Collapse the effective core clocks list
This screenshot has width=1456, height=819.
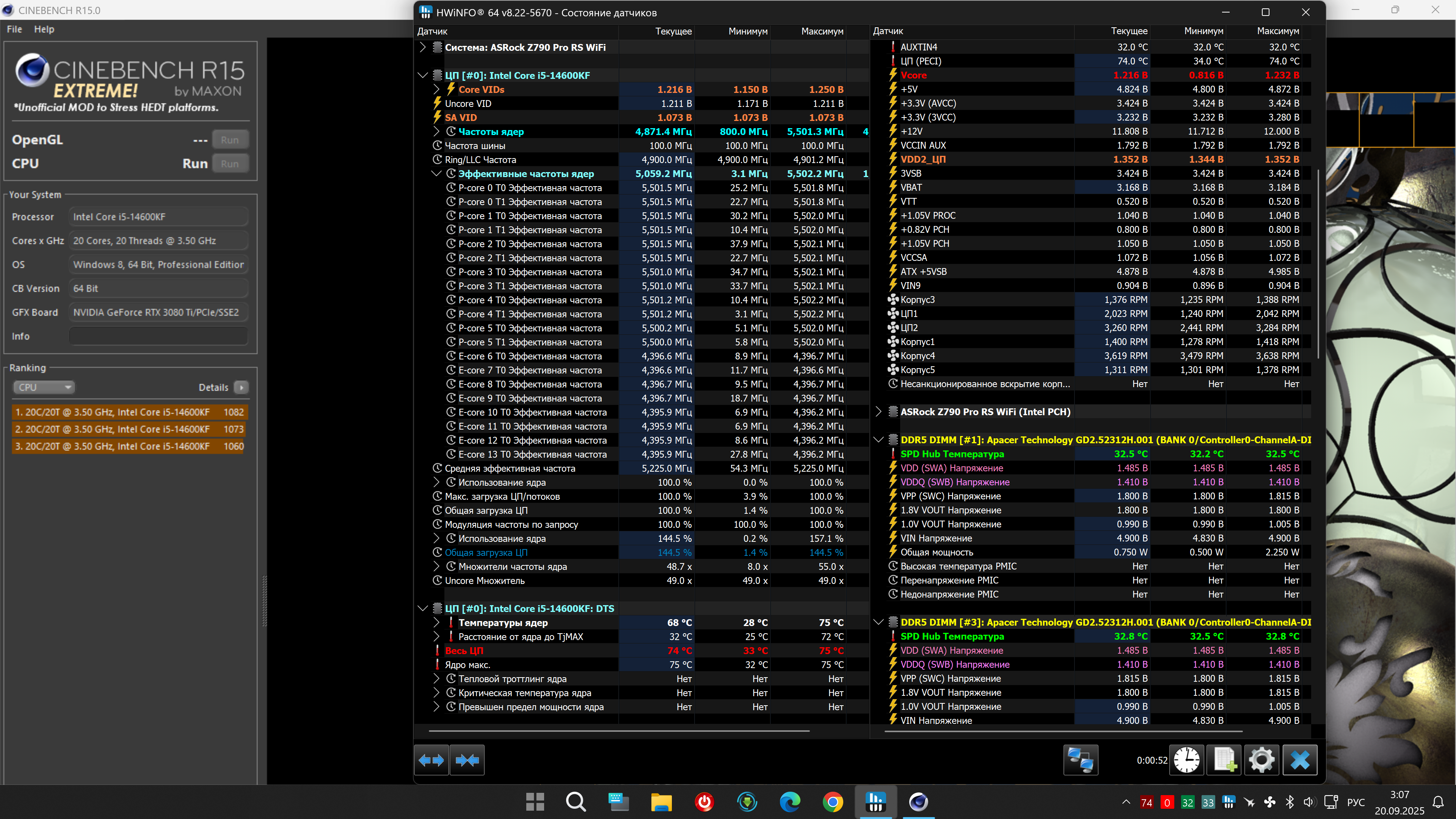point(436,174)
